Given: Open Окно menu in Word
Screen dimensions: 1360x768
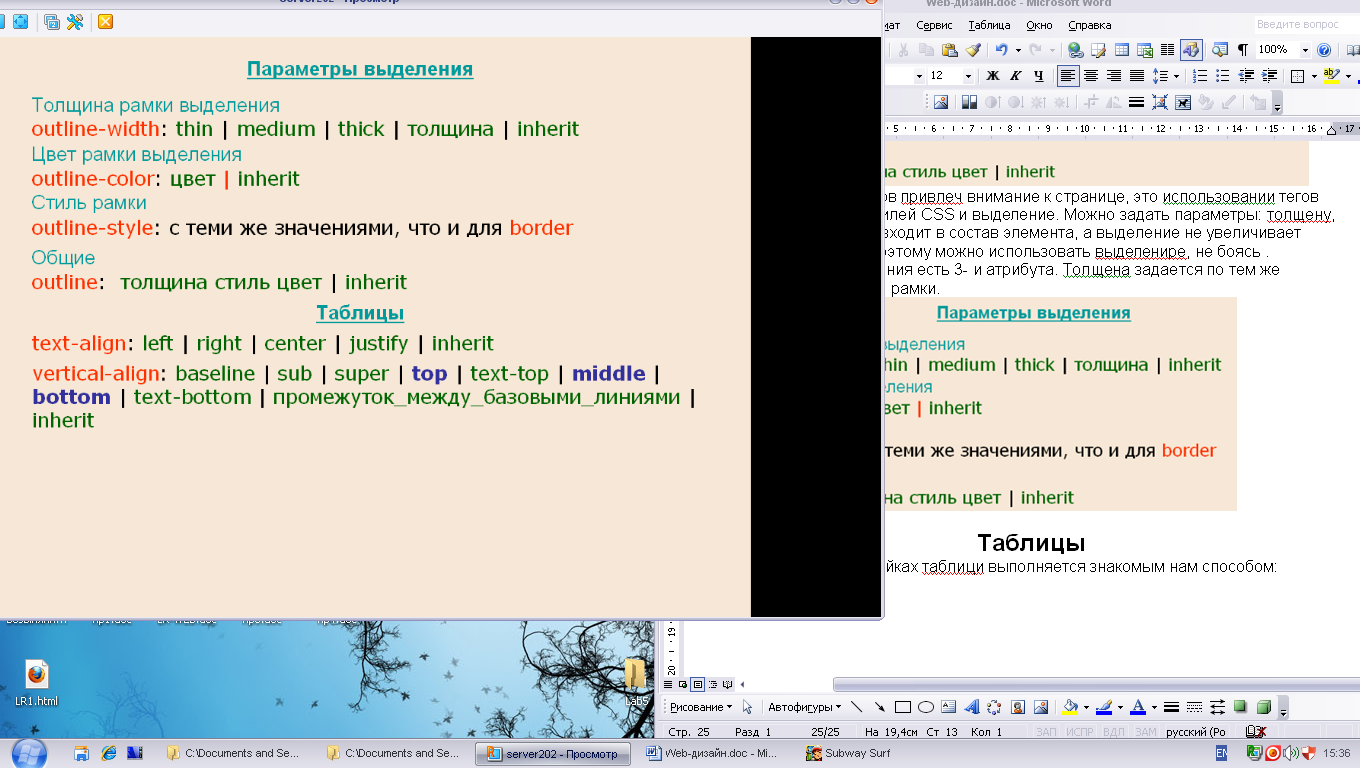Looking at the screenshot, I should 1039,25.
